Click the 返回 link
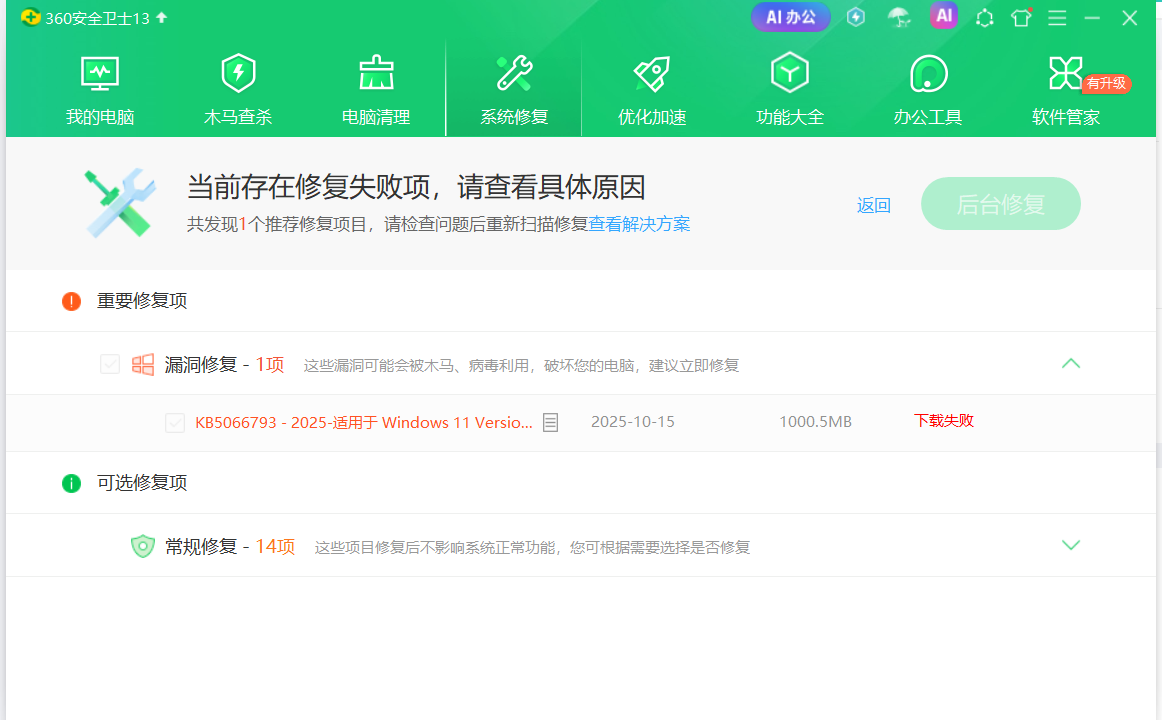 point(874,205)
